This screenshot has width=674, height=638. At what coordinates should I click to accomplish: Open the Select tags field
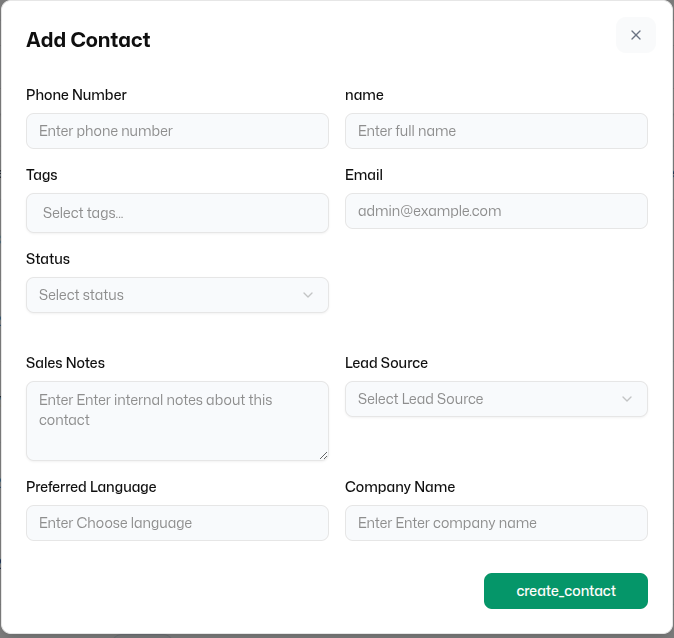pos(177,213)
